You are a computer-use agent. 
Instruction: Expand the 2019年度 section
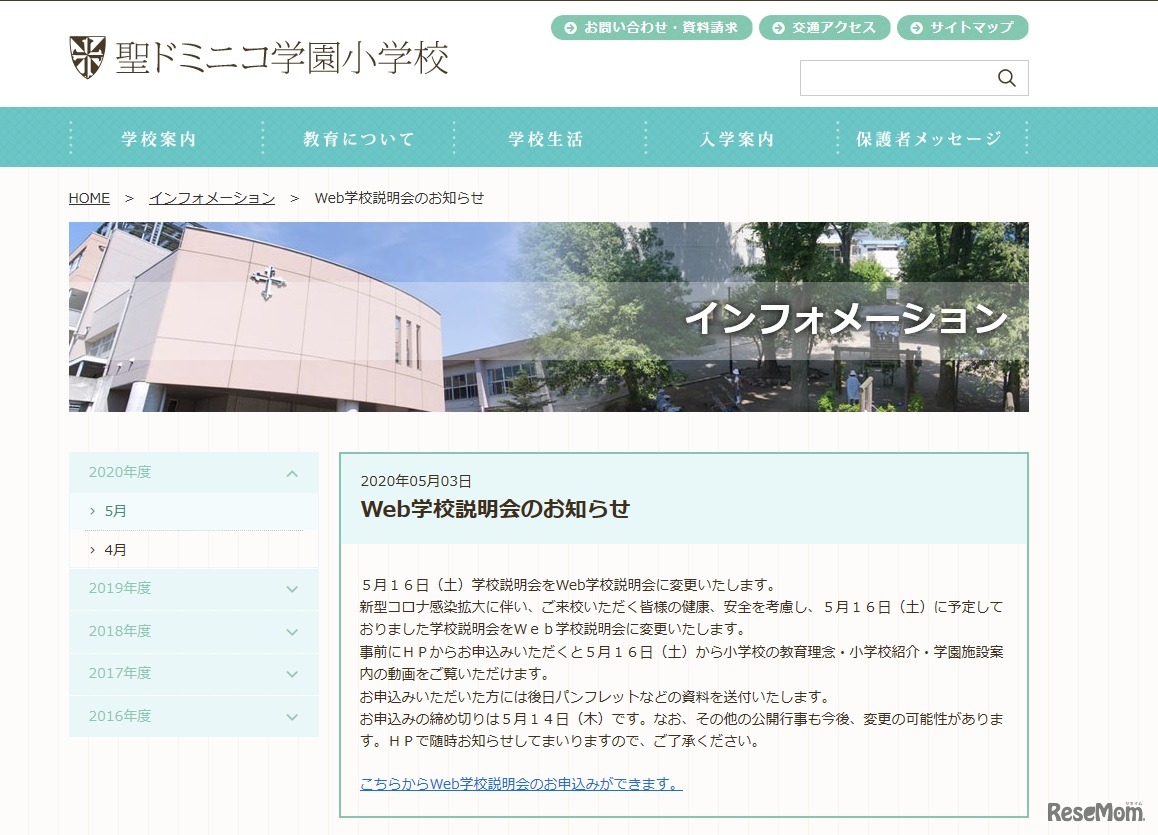[291, 588]
